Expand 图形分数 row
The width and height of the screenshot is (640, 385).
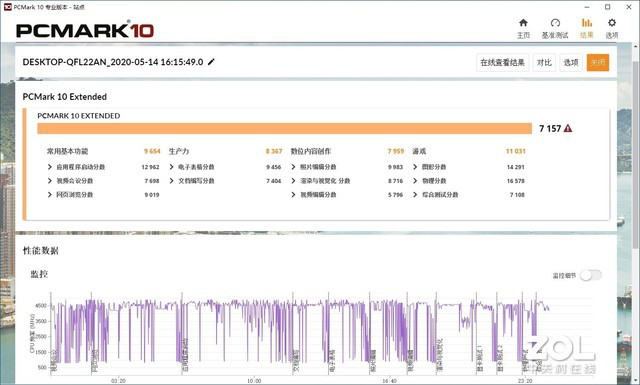[415, 167]
